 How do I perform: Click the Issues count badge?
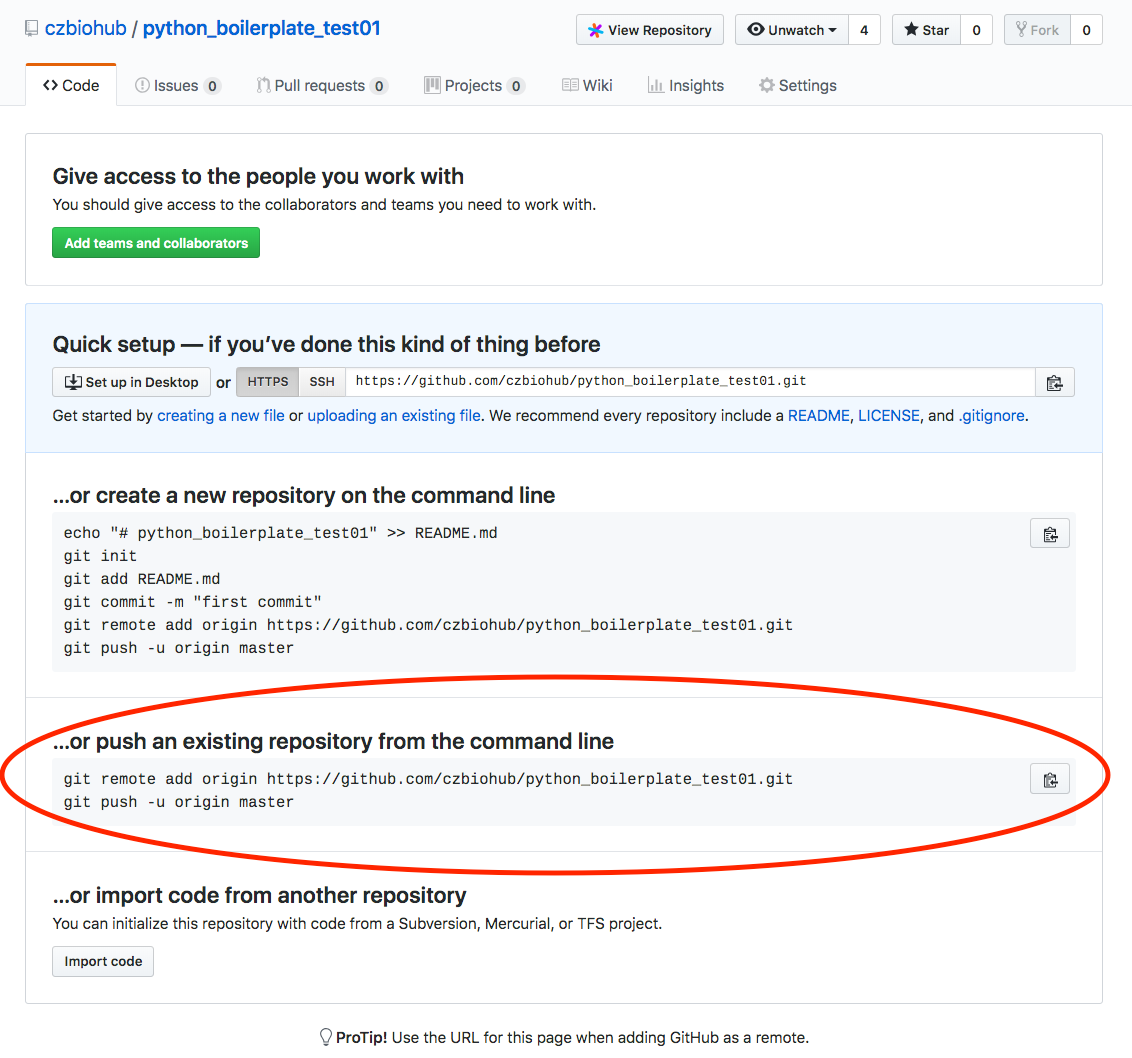tap(212, 86)
